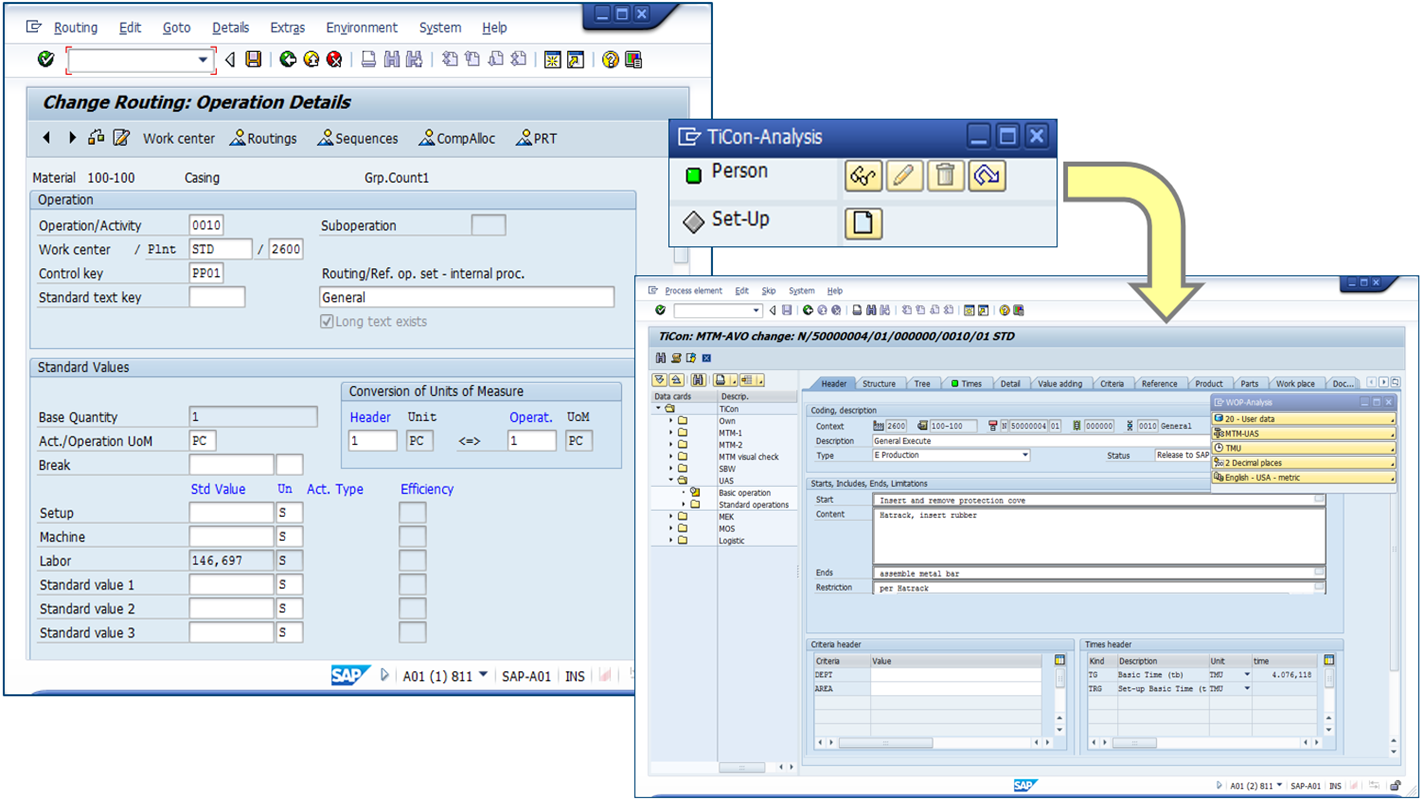
Task: Open the session dropdown A01 (1) 811
Action: (483, 675)
